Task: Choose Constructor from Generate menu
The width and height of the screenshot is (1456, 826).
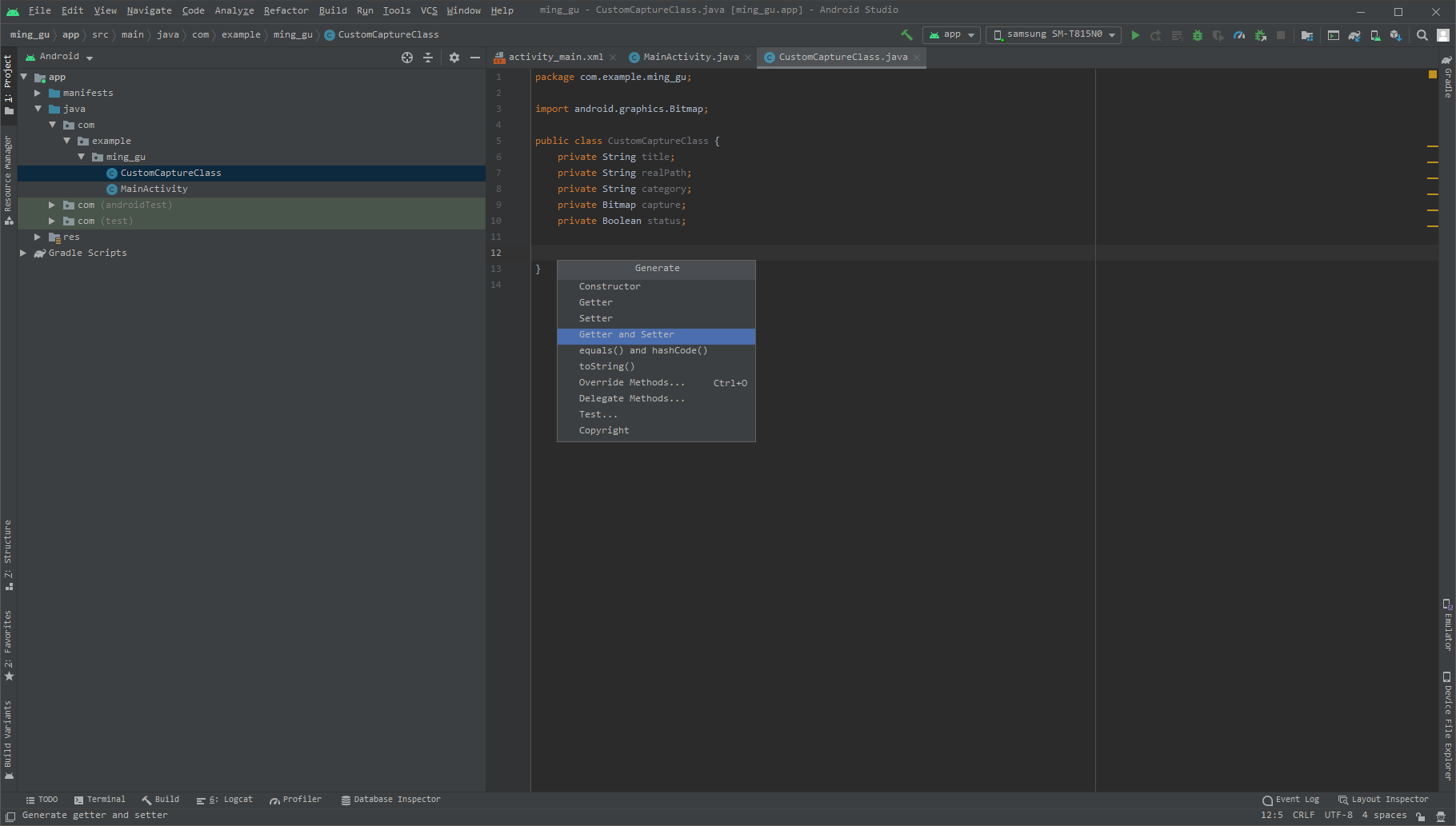Action: pos(656,287)
